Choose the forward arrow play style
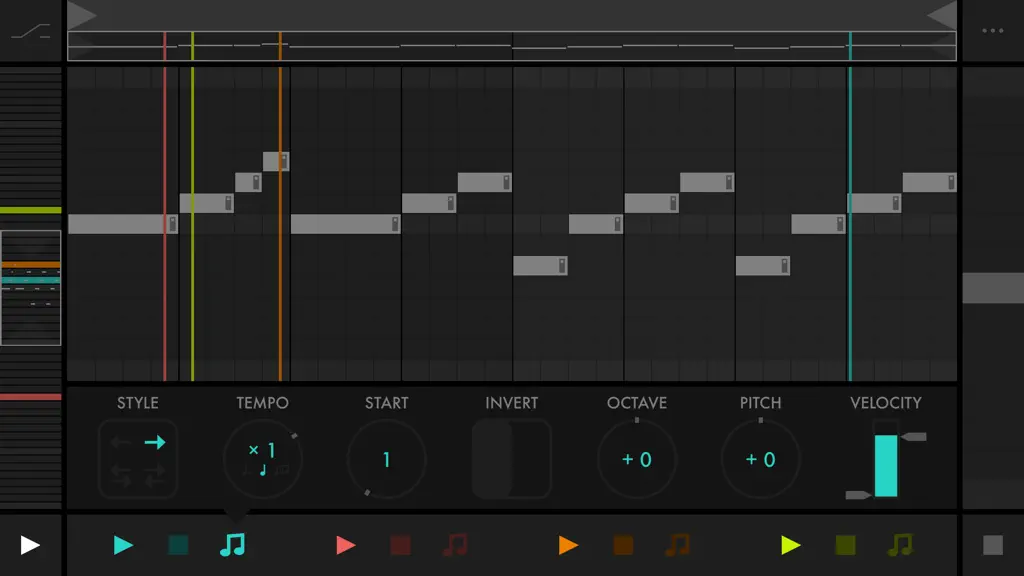This screenshot has height=576, width=1024. 155,443
